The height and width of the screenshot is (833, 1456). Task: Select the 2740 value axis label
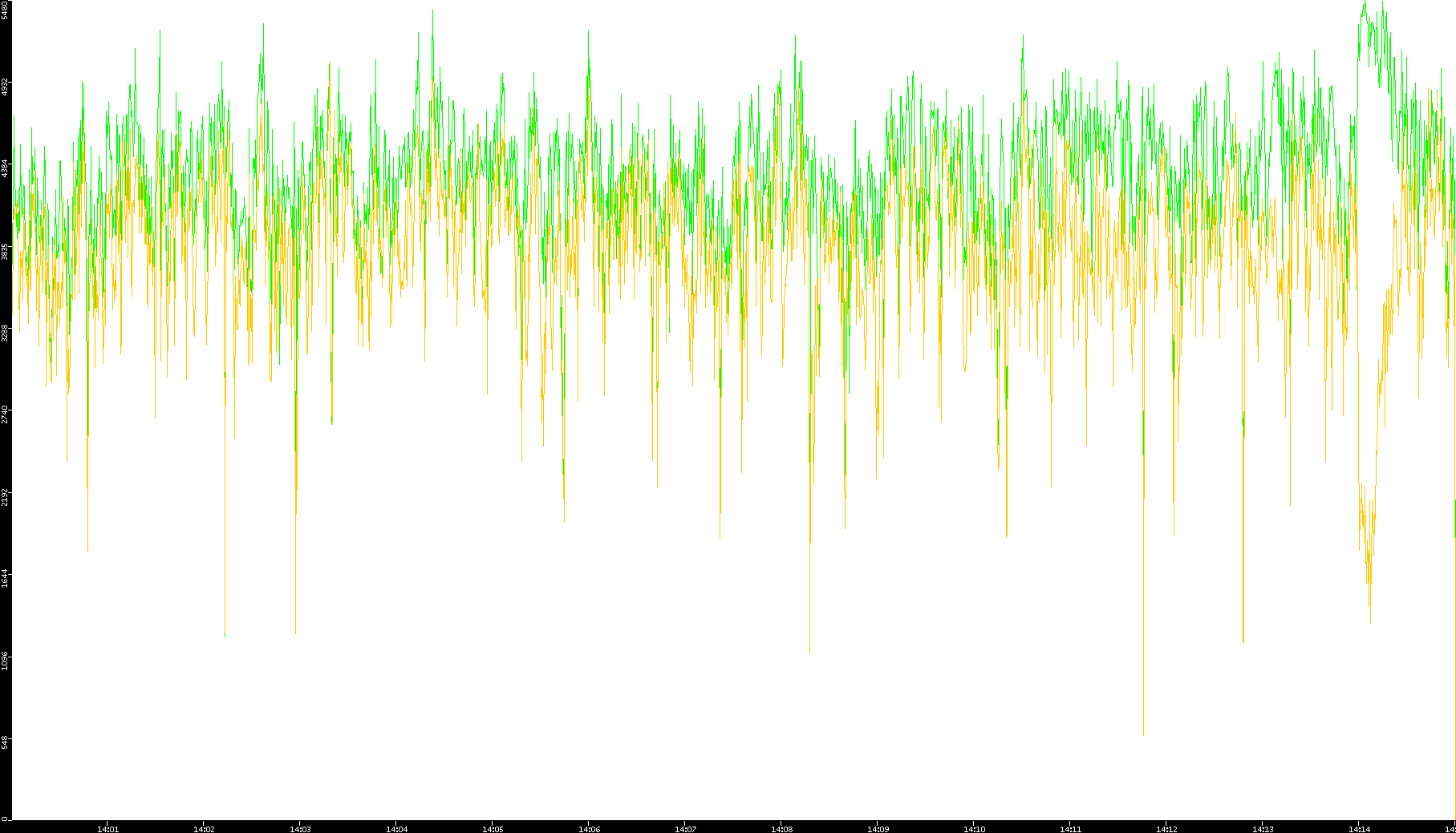click(x=6, y=414)
